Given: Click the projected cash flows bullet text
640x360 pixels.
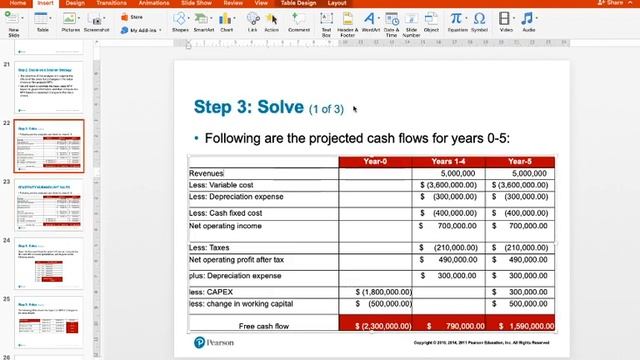Looking at the screenshot, I should (x=357, y=138).
